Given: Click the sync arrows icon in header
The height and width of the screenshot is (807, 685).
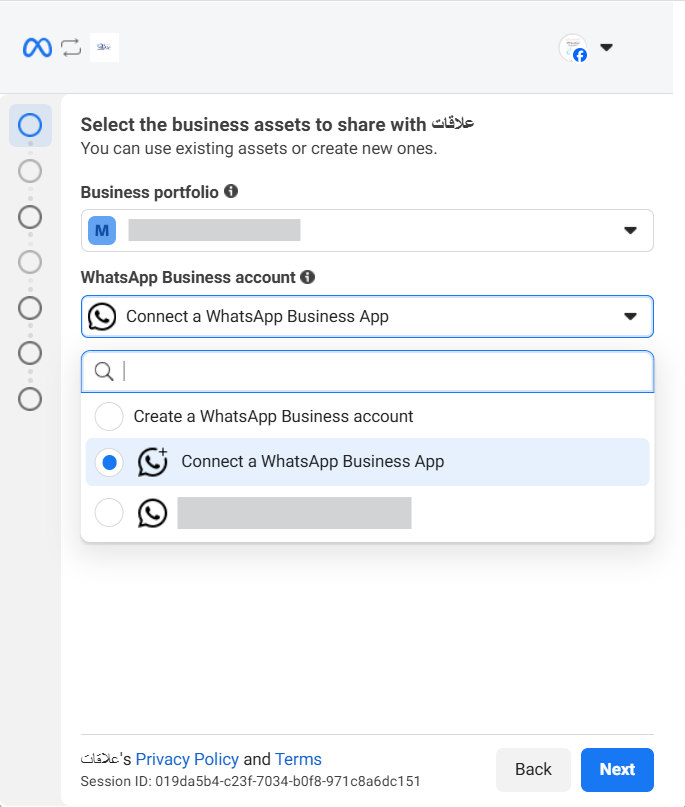Looking at the screenshot, I should [71, 47].
